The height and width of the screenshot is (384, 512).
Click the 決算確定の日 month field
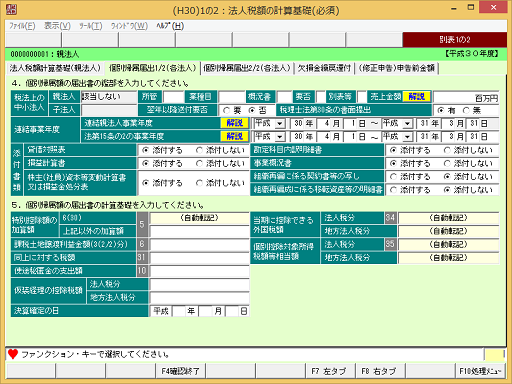[x=205, y=311]
